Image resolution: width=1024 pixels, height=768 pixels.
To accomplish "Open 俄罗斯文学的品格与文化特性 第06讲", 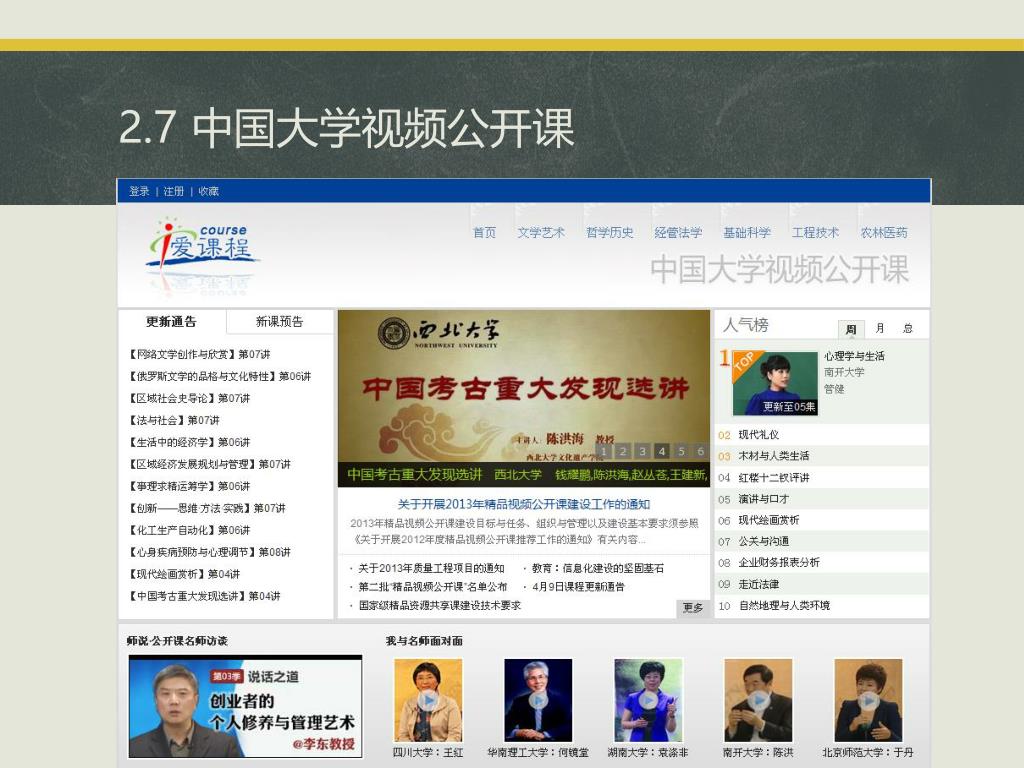I will click(x=220, y=377).
